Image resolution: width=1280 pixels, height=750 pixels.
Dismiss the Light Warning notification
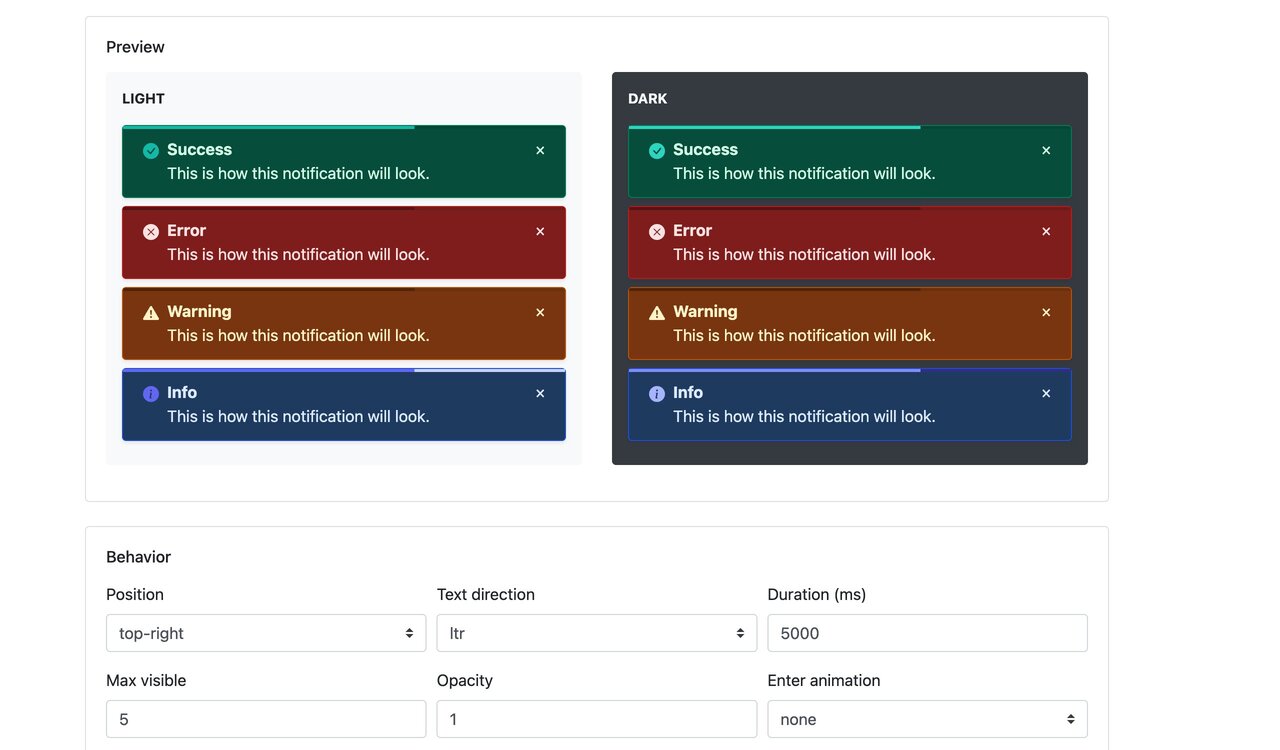(540, 312)
